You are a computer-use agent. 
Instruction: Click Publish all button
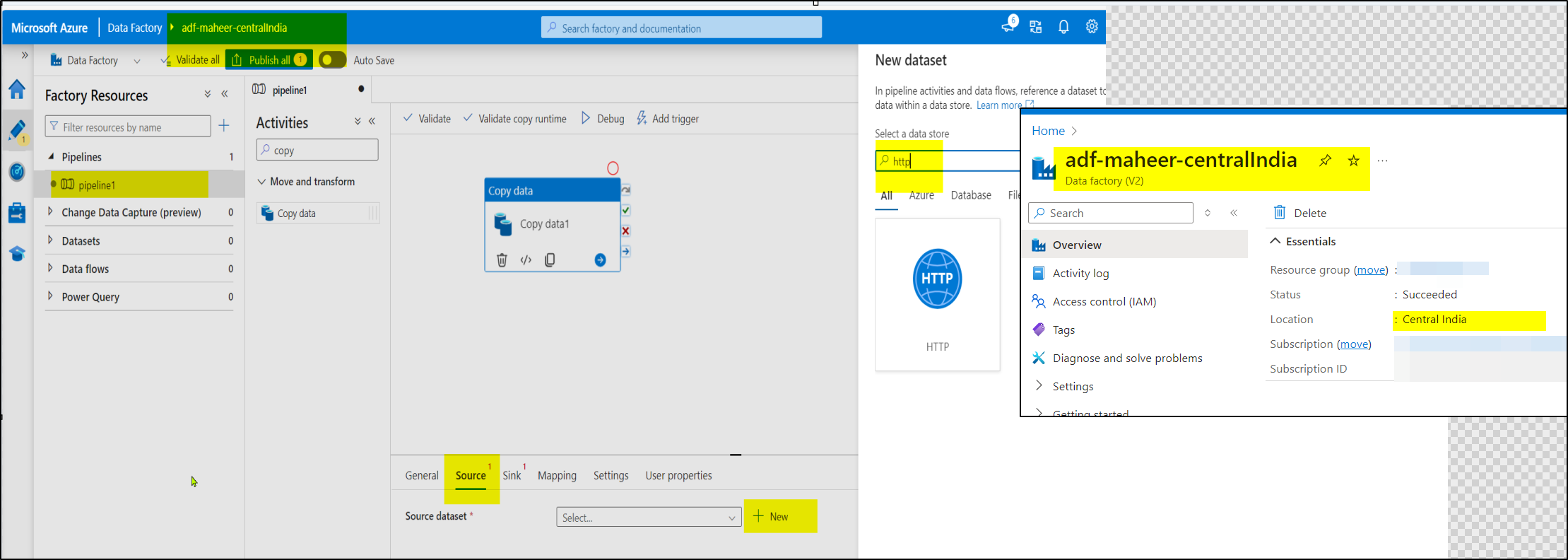click(x=269, y=60)
